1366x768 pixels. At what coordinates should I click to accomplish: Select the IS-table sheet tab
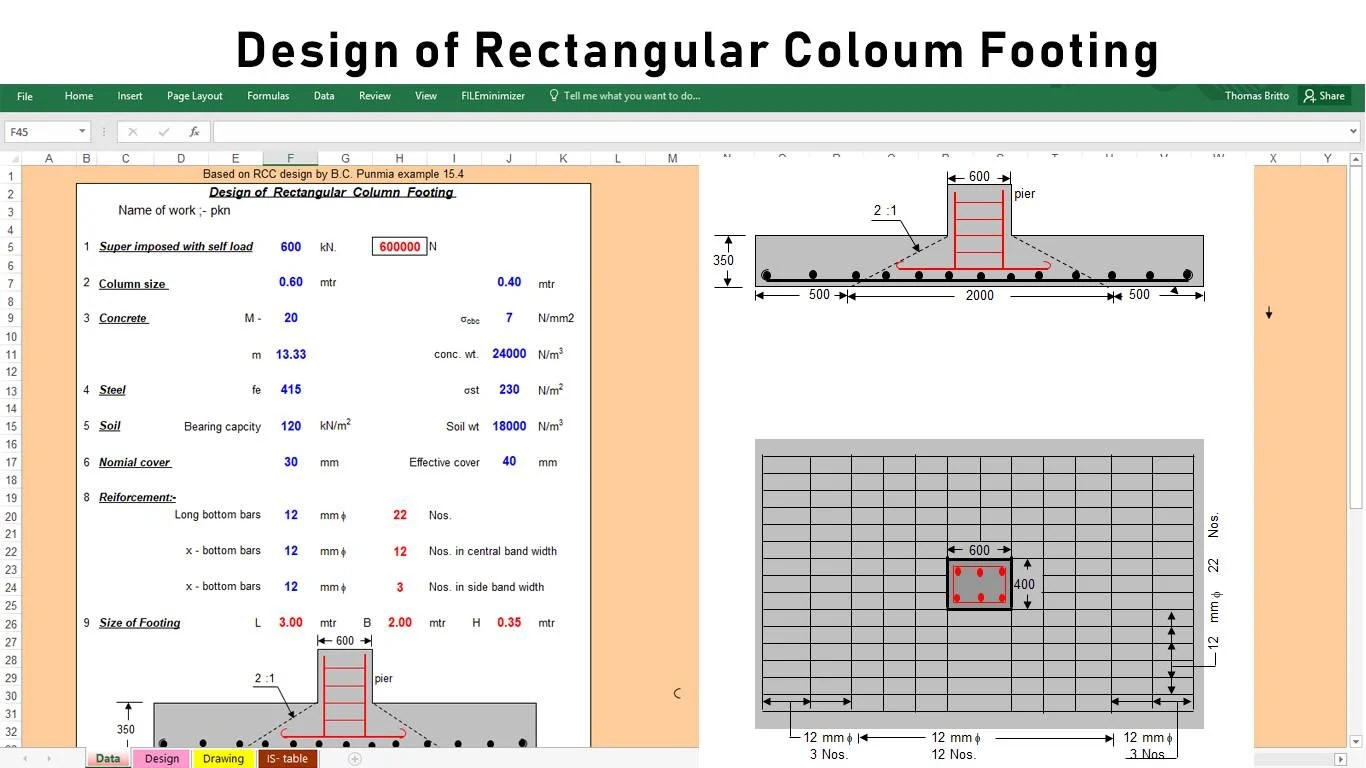[x=287, y=759]
